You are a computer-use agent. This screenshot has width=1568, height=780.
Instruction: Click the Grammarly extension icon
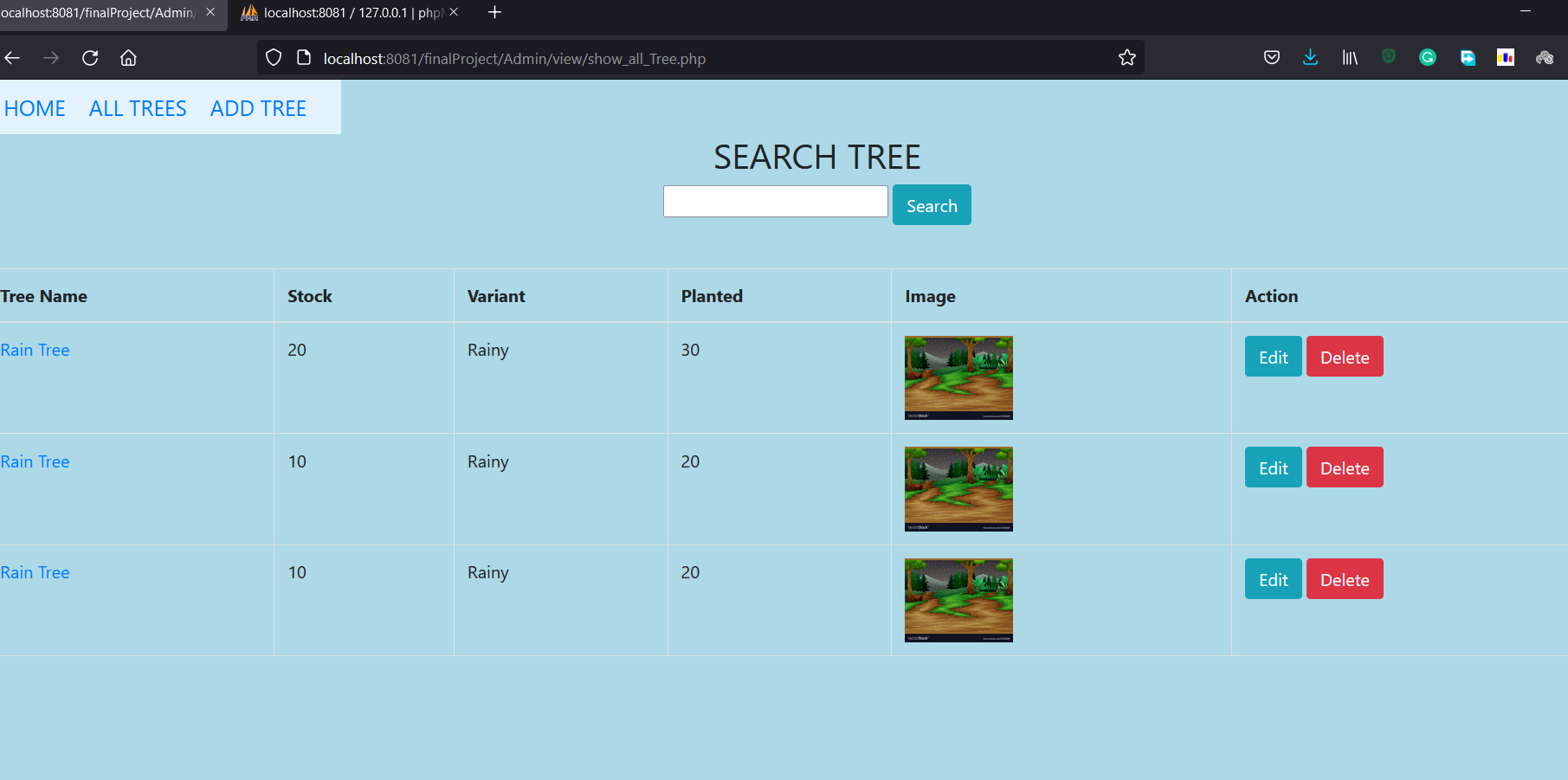tap(1427, 57)
